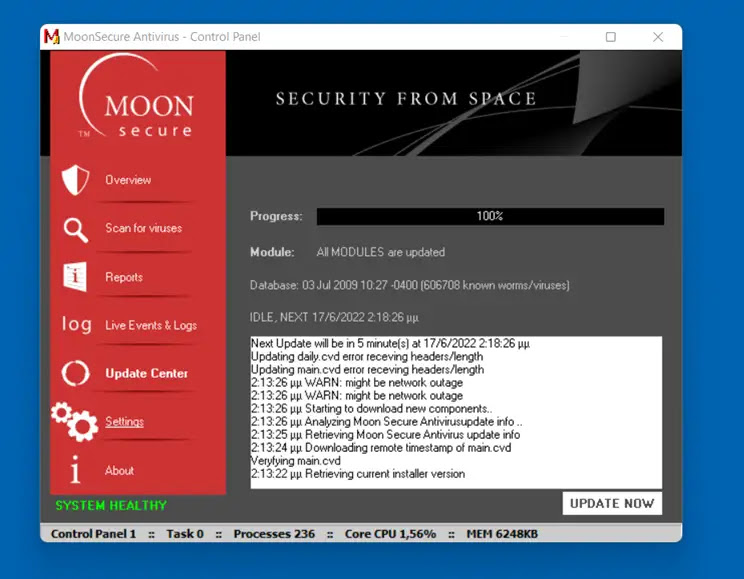Screen dimensions: 744x579
Task: Click 'MEM 6248KB' status entry
Action: (x=502, y=534)
